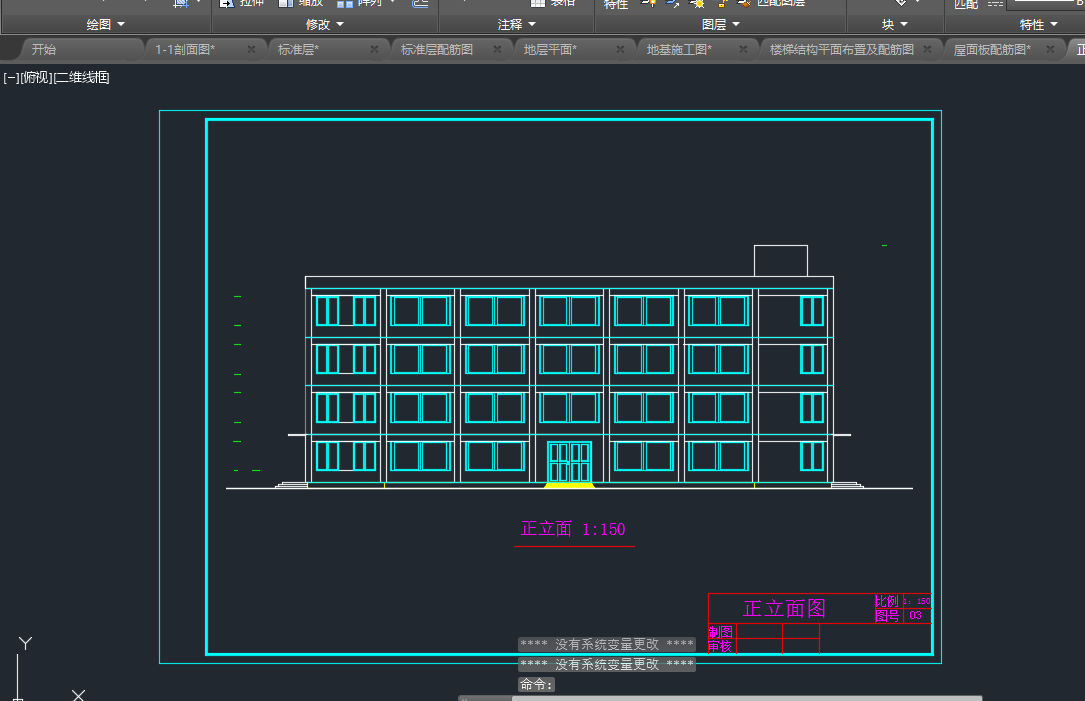
Task: Switch to the 1-1剖面图 drawing tab
Action: [x=185, y=49]
